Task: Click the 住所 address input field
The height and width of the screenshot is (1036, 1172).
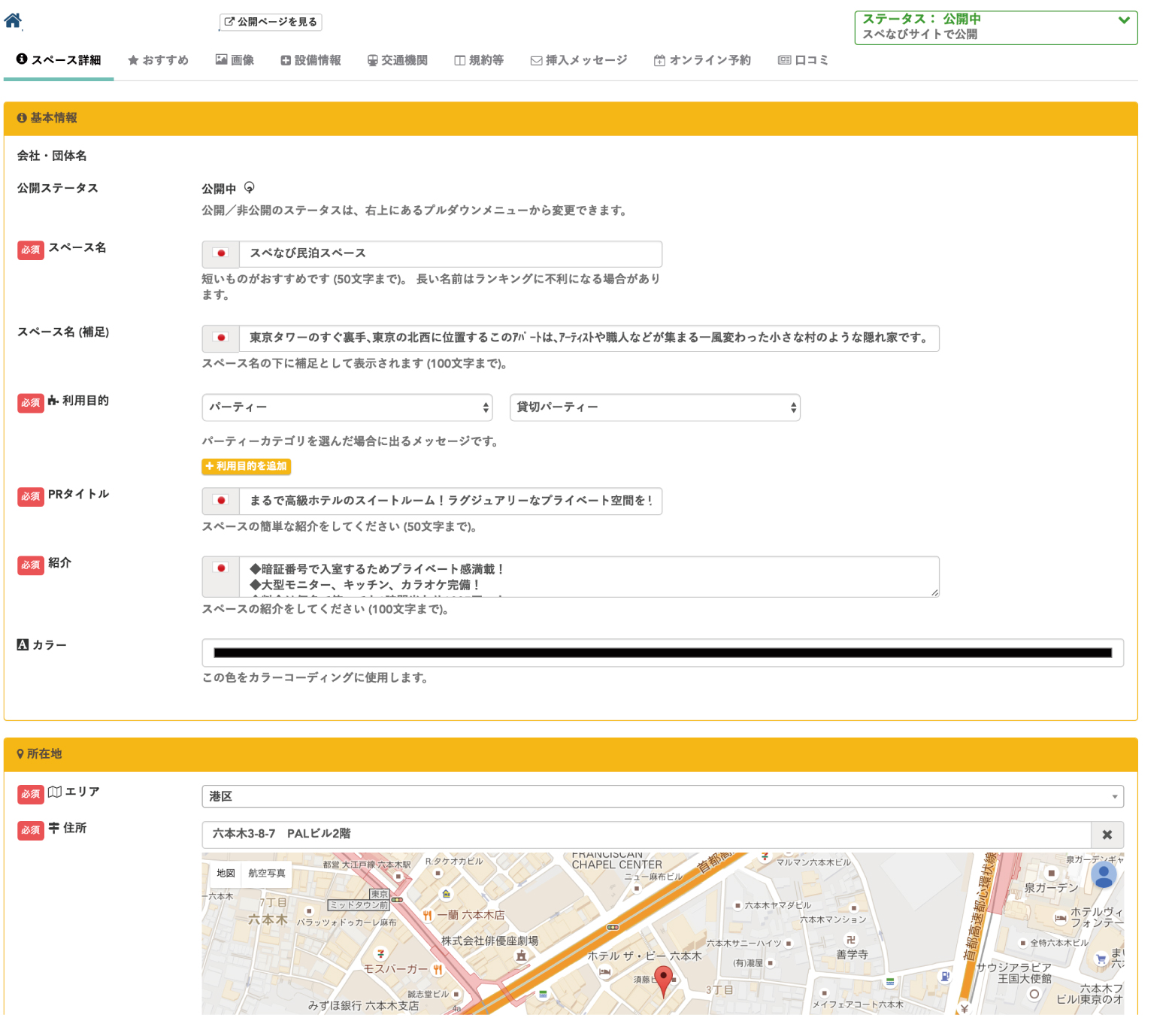Action: click(x=645, y=835)
